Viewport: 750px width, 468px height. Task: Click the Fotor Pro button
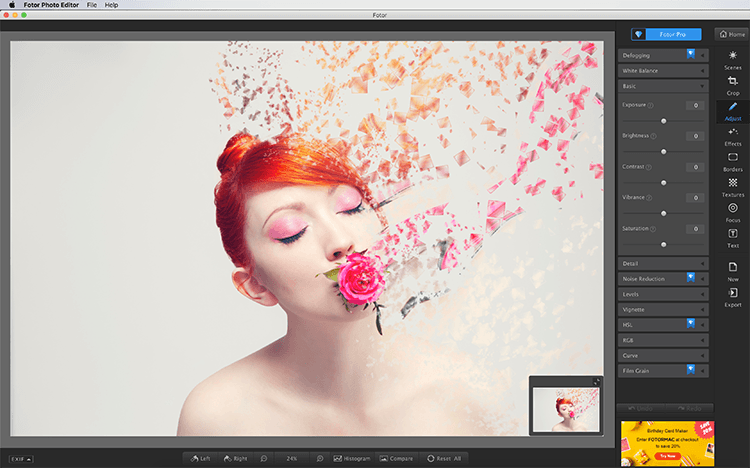(666, 34)
